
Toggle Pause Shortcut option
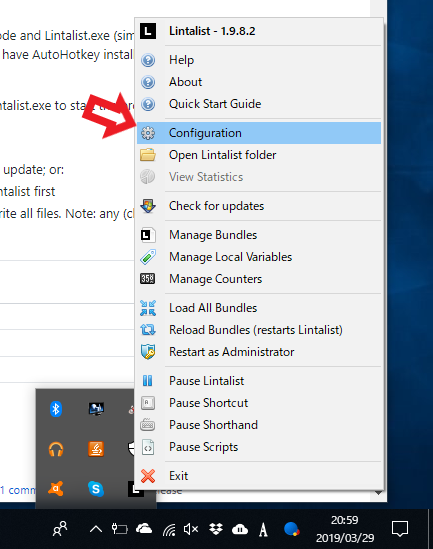(x=259, y=403)
